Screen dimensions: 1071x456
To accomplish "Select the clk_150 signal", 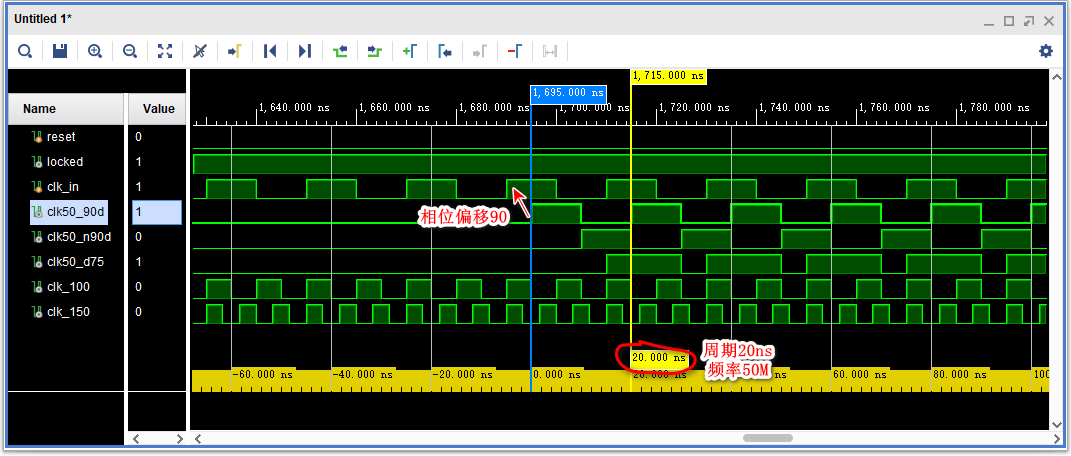I will tap(68, 312).
